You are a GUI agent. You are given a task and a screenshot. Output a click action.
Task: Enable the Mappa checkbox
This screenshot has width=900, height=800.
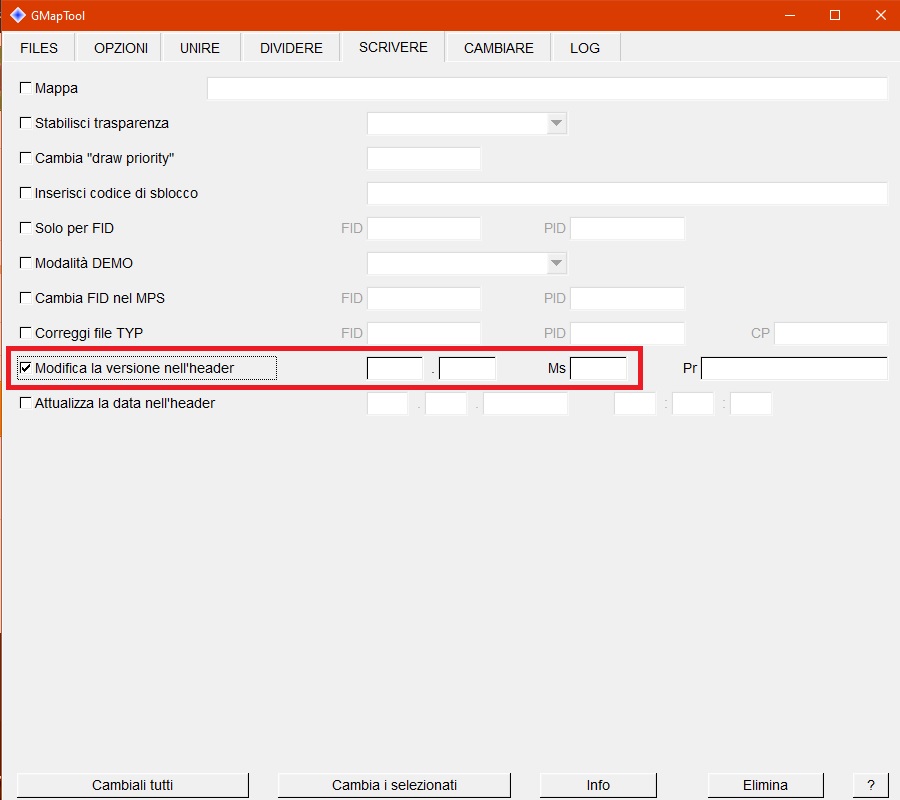coord(25,88)
